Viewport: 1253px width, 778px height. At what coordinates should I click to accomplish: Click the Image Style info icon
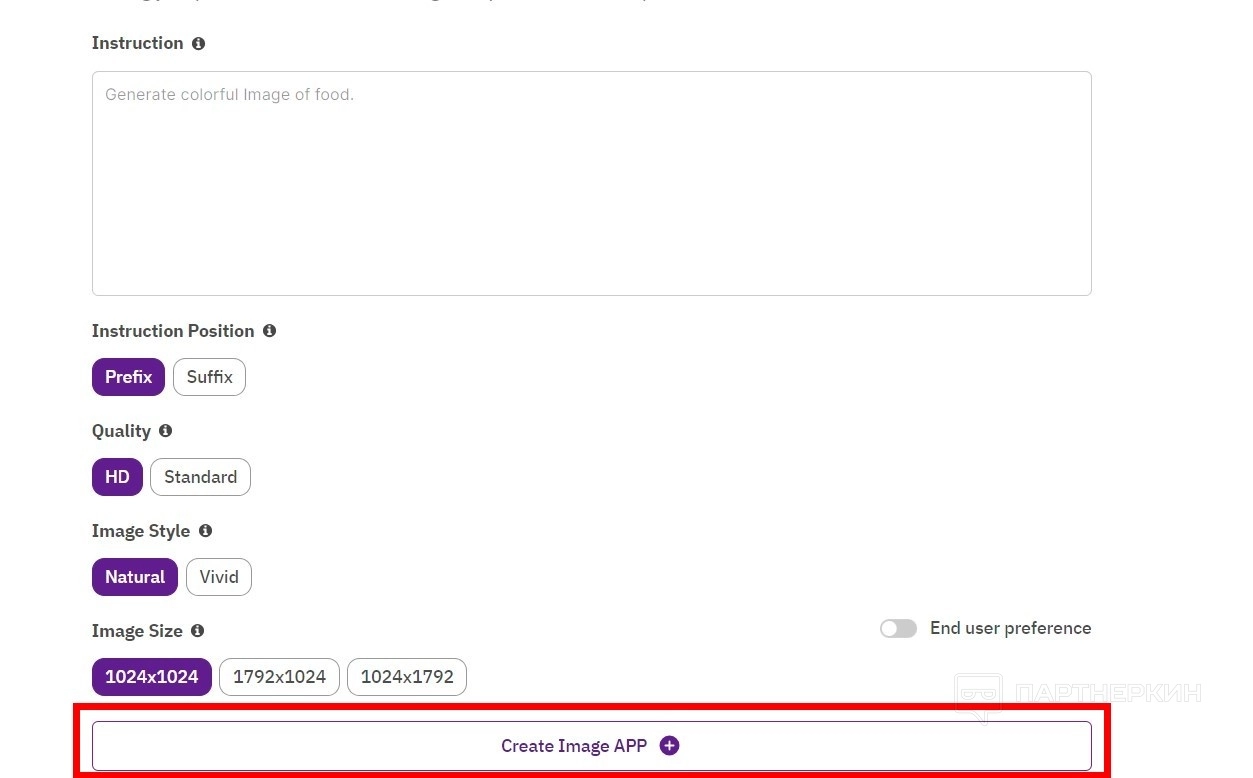(205, 531)
